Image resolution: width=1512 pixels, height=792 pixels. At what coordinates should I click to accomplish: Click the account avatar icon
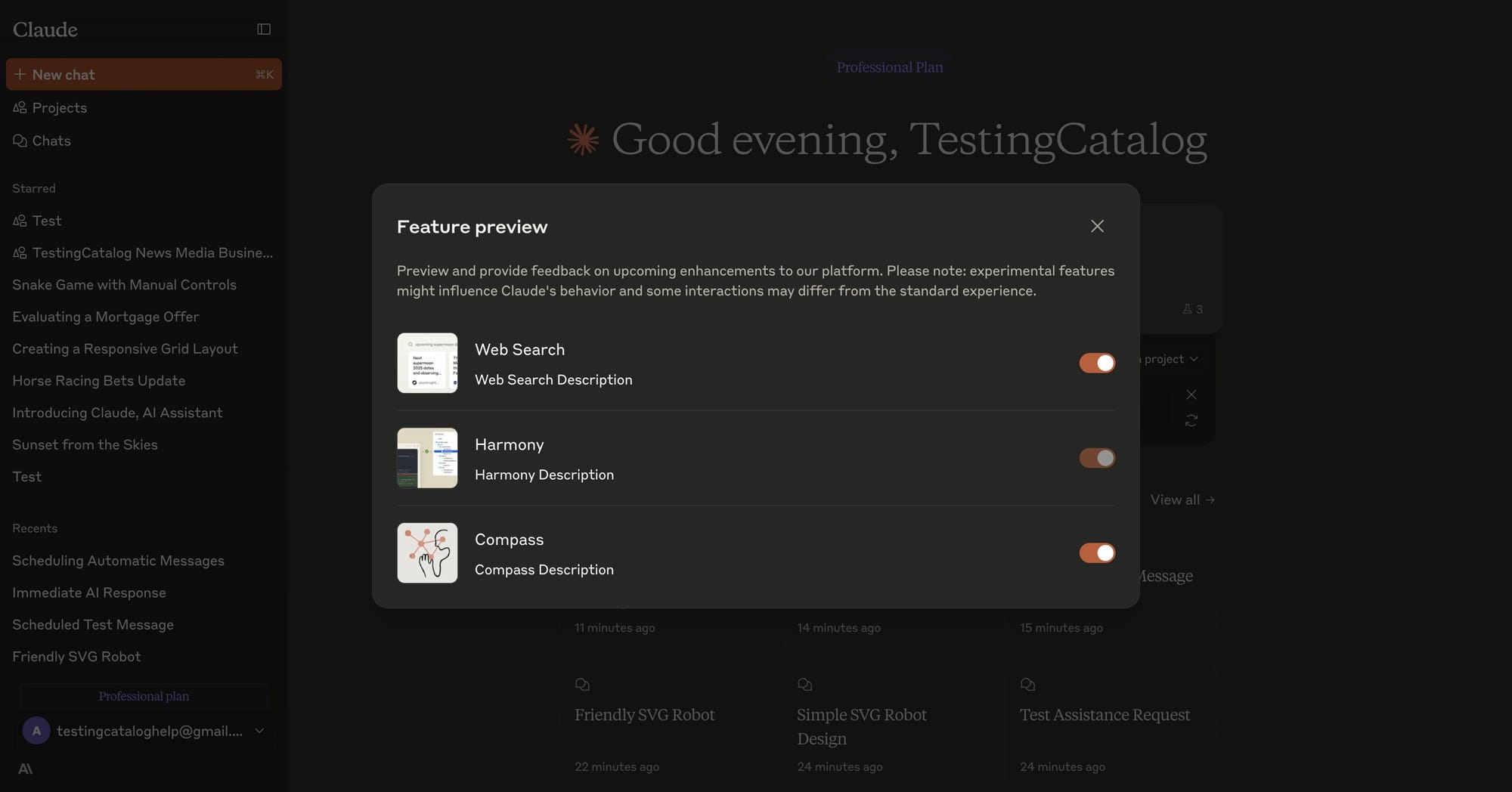click(36, 731)
